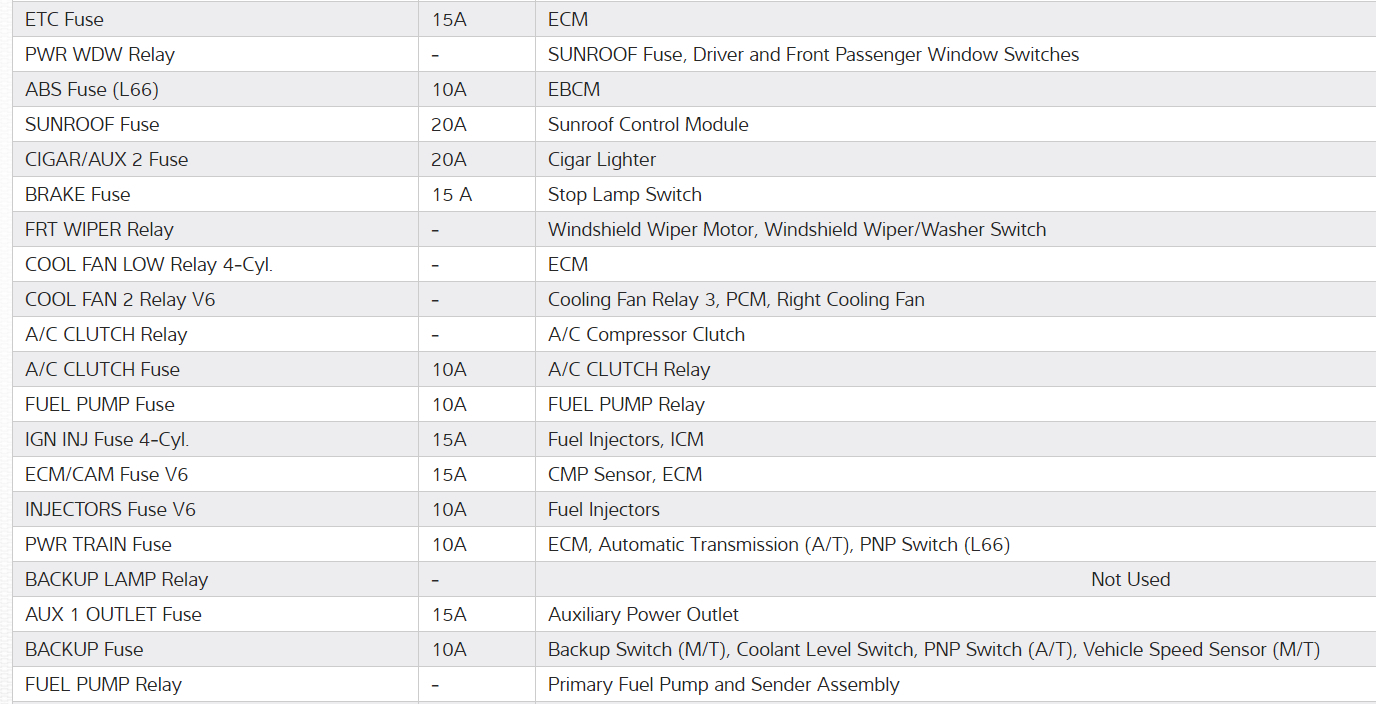Image resolution: width=1376 pixels, height=704 pixels.
Task: Select the SUNROOF Fuse name cell
Action: click(92, 124)
